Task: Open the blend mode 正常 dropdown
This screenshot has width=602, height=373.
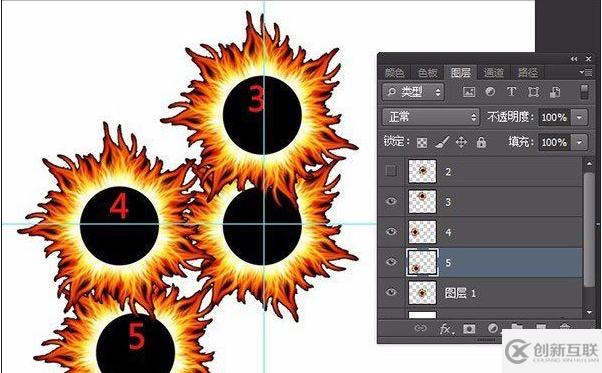Action: click(x=431, y=117)
